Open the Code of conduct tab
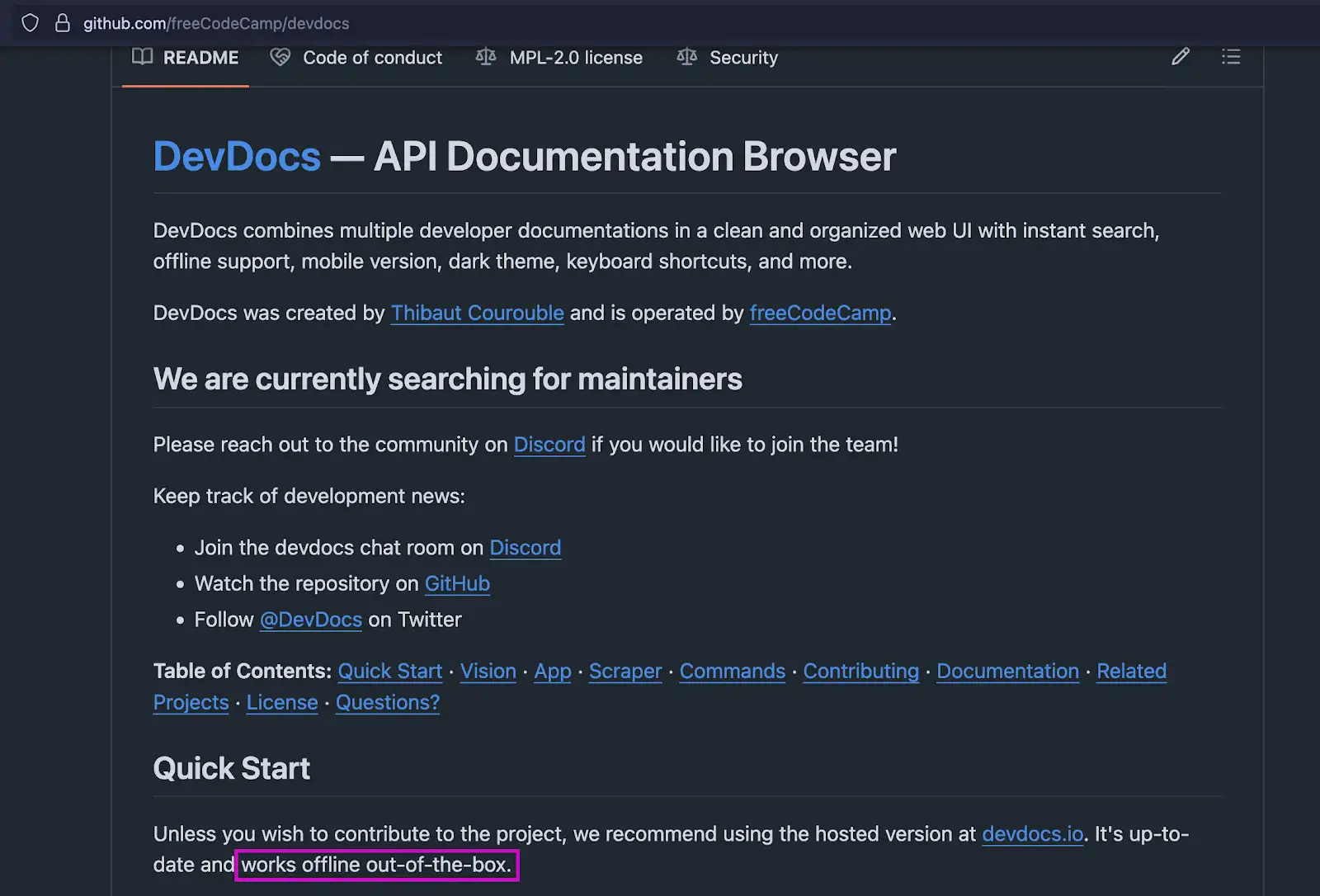1320x896 pixels. [356, 58]
